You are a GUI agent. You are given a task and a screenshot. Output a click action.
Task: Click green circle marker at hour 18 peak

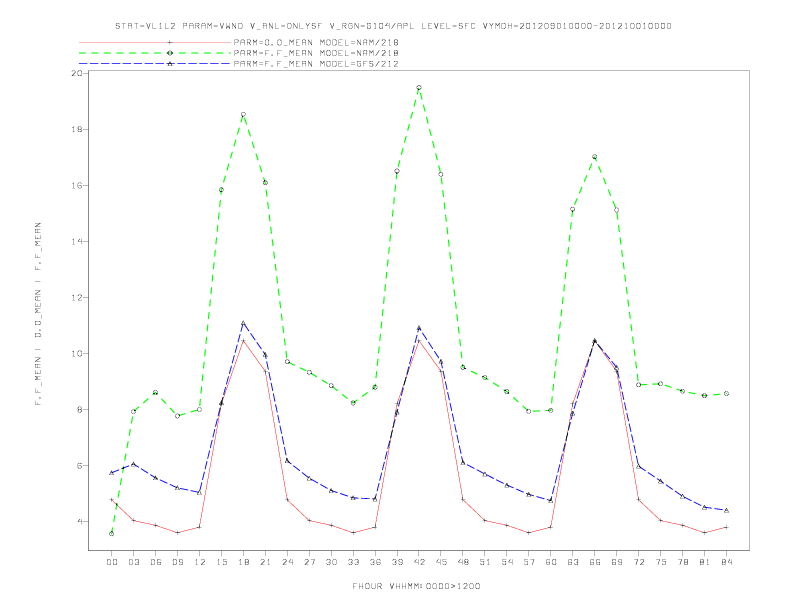click(x=243, y=115)
